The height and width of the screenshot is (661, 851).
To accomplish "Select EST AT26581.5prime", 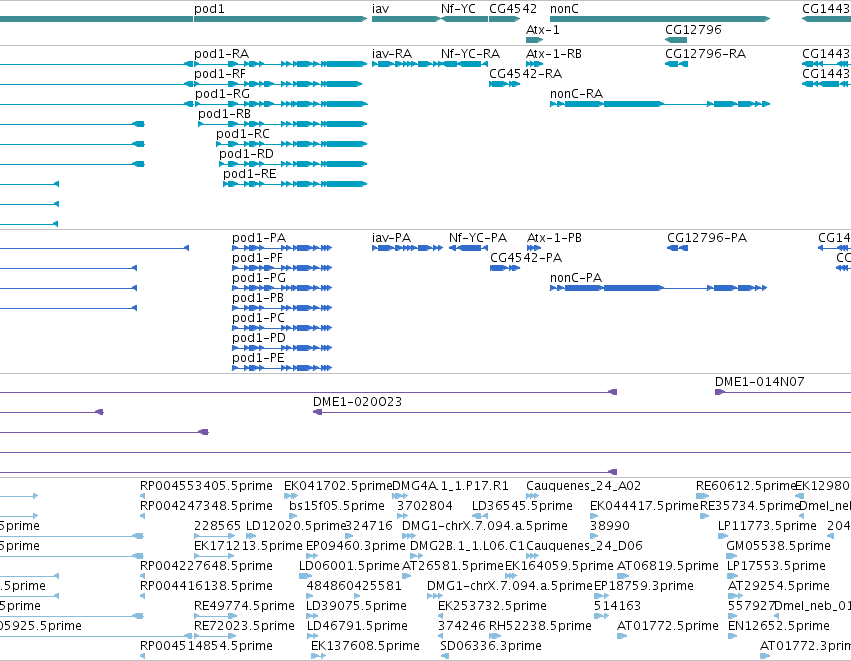I will point(453,566).
